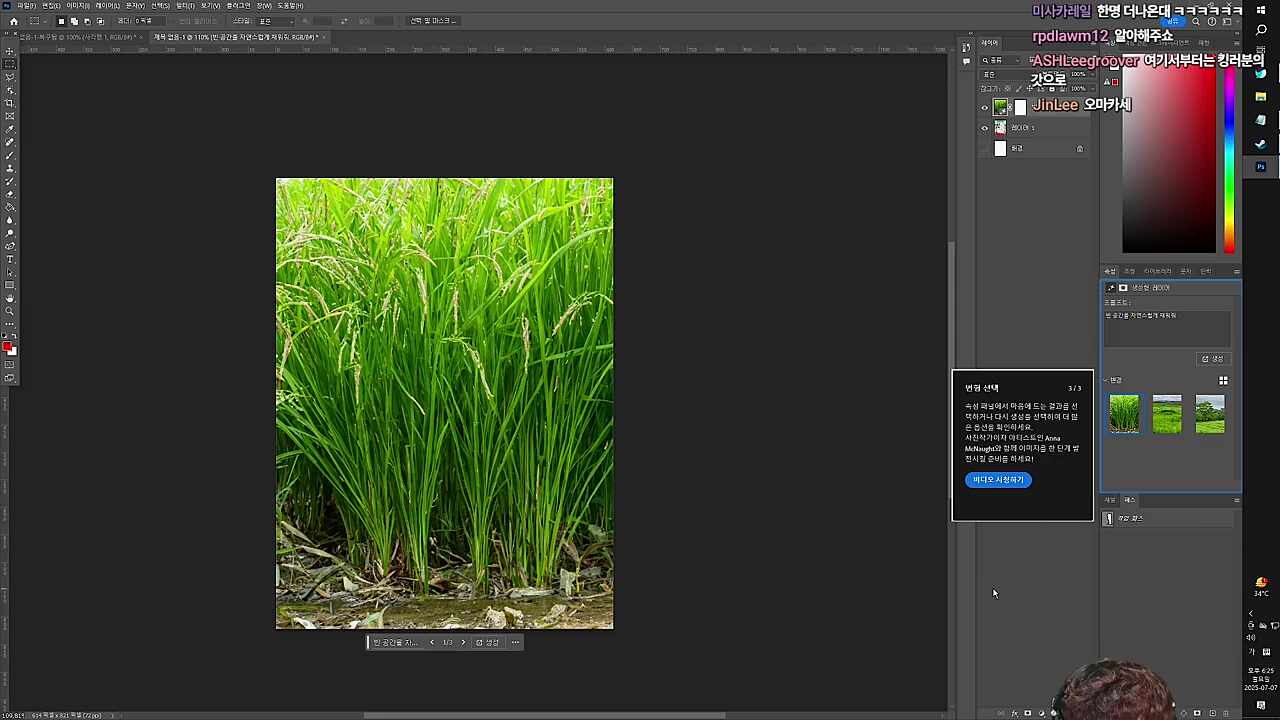The image size is (1280, 720).
Task: Choose Intersect with Selection mode icon
Action: pos(100,21)
